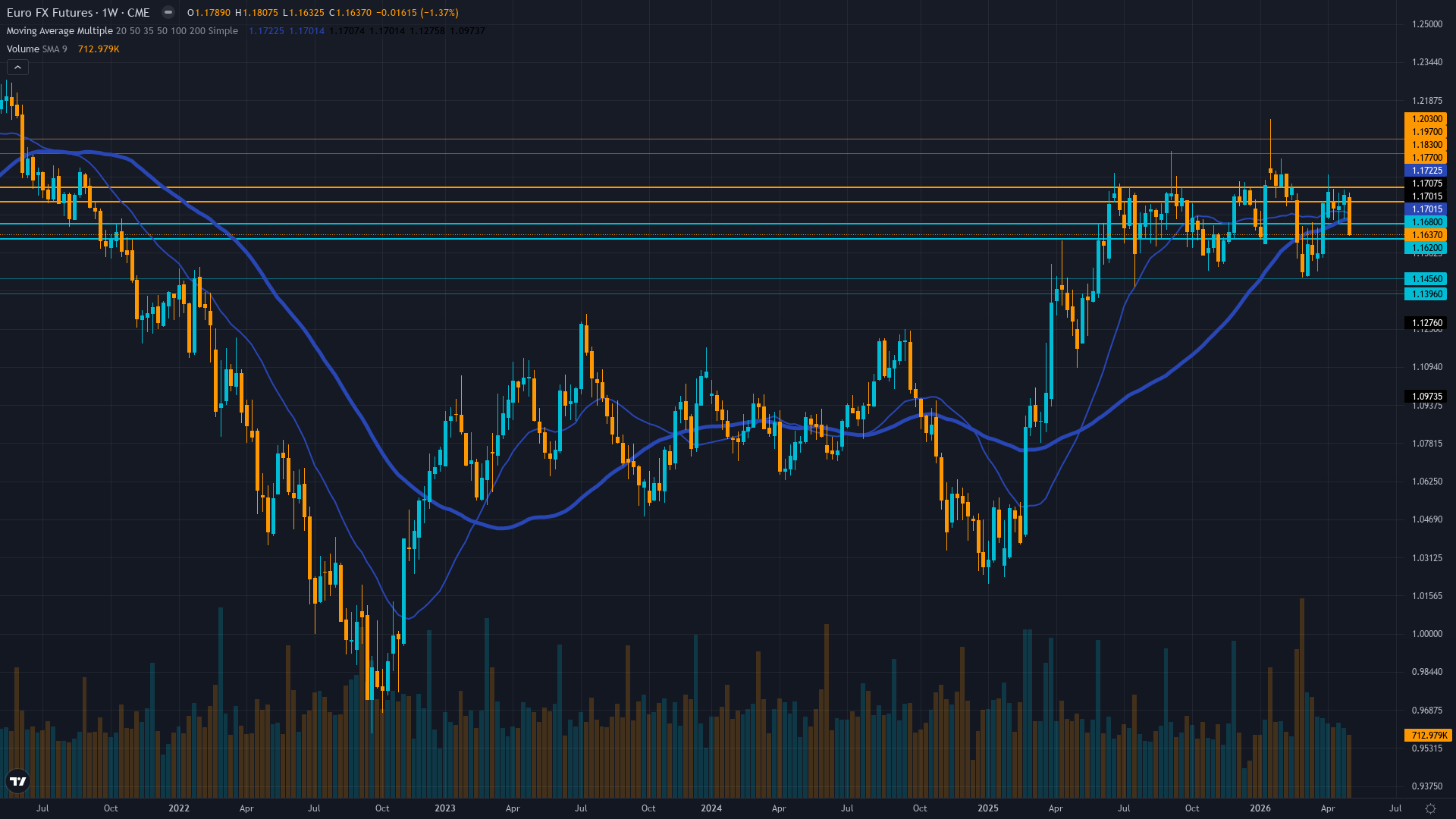
Task: Click the 2025 label on time axis
Action: 988,808
